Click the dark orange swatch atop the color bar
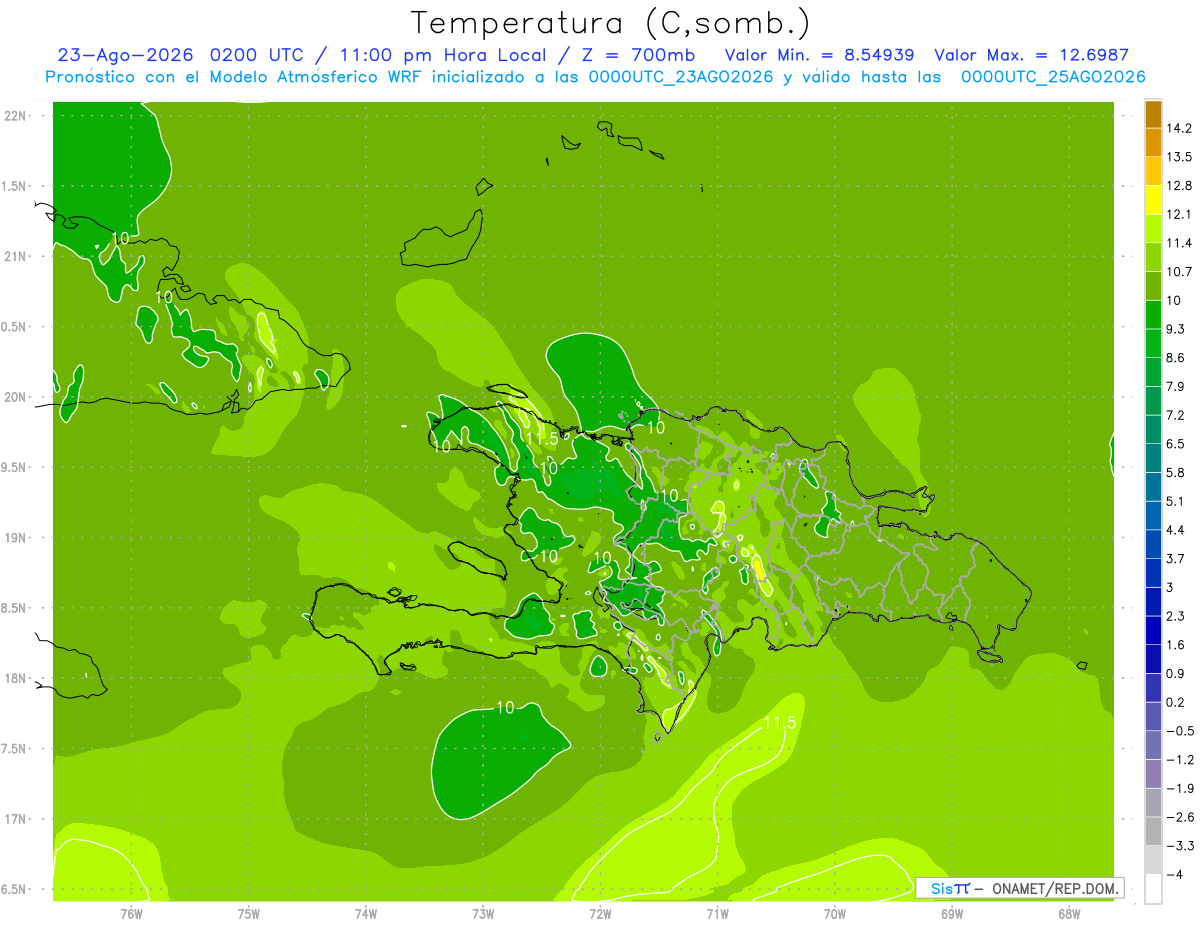Screen dimensions: 1200x927 [1153, 114]
